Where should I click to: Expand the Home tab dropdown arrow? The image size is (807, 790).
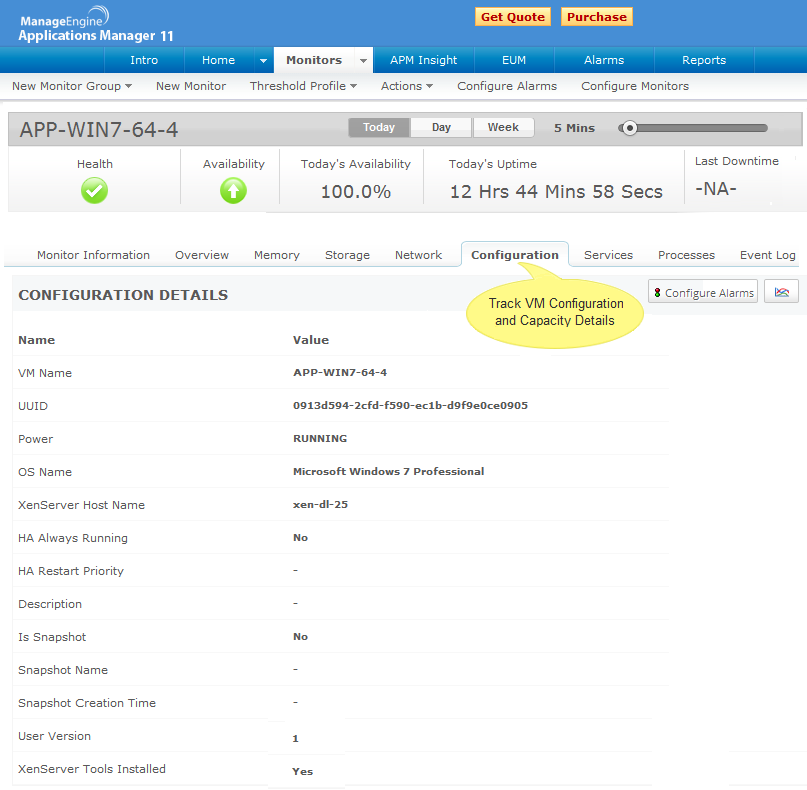tap(264, 60)
